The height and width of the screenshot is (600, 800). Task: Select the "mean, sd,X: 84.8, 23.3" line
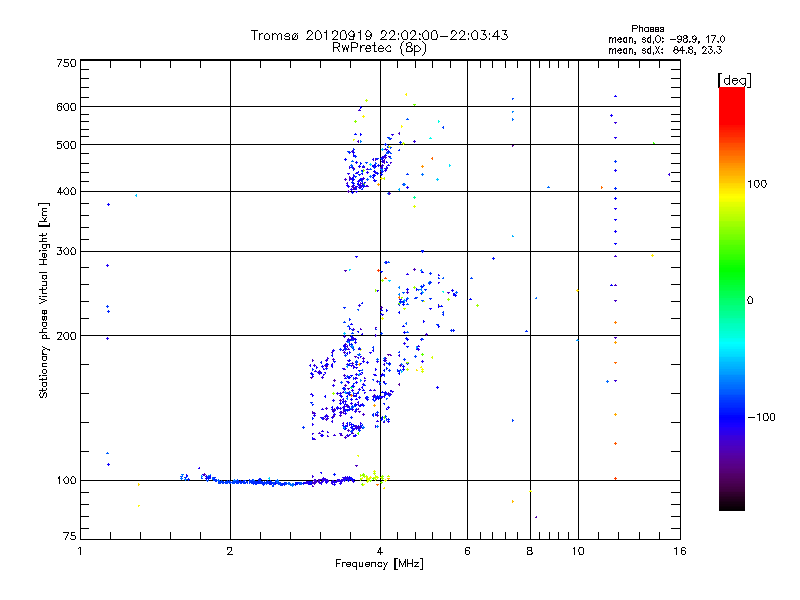pyautogui.click(x=665, y=50)
